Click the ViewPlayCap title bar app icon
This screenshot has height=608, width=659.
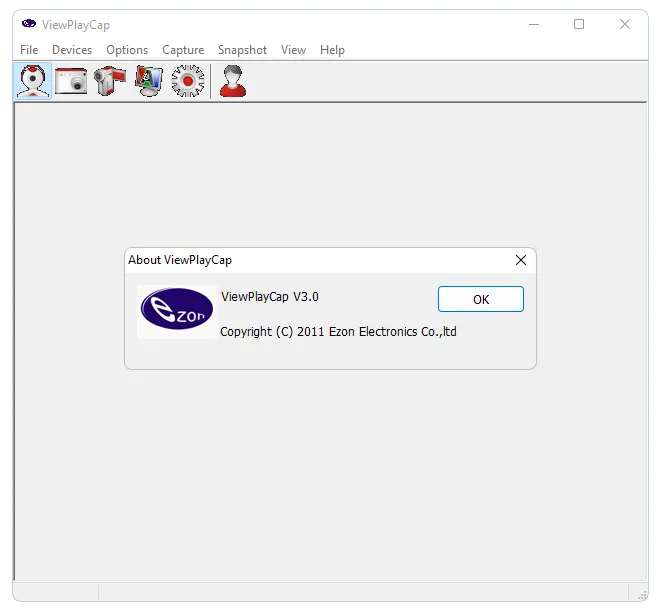tap(29, 24)
